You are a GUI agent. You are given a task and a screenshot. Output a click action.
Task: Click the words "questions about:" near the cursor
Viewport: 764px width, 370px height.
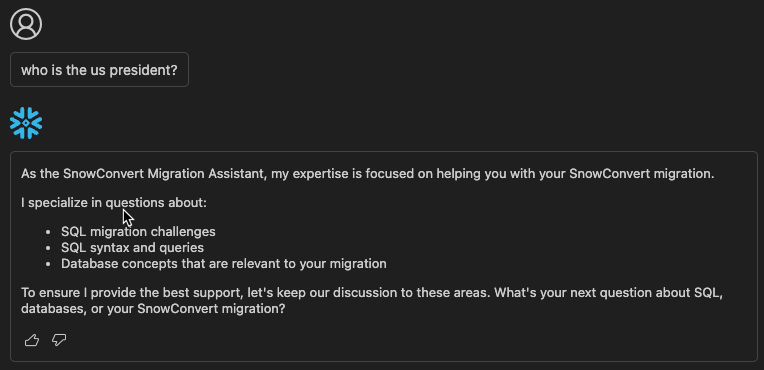point(156,202)
